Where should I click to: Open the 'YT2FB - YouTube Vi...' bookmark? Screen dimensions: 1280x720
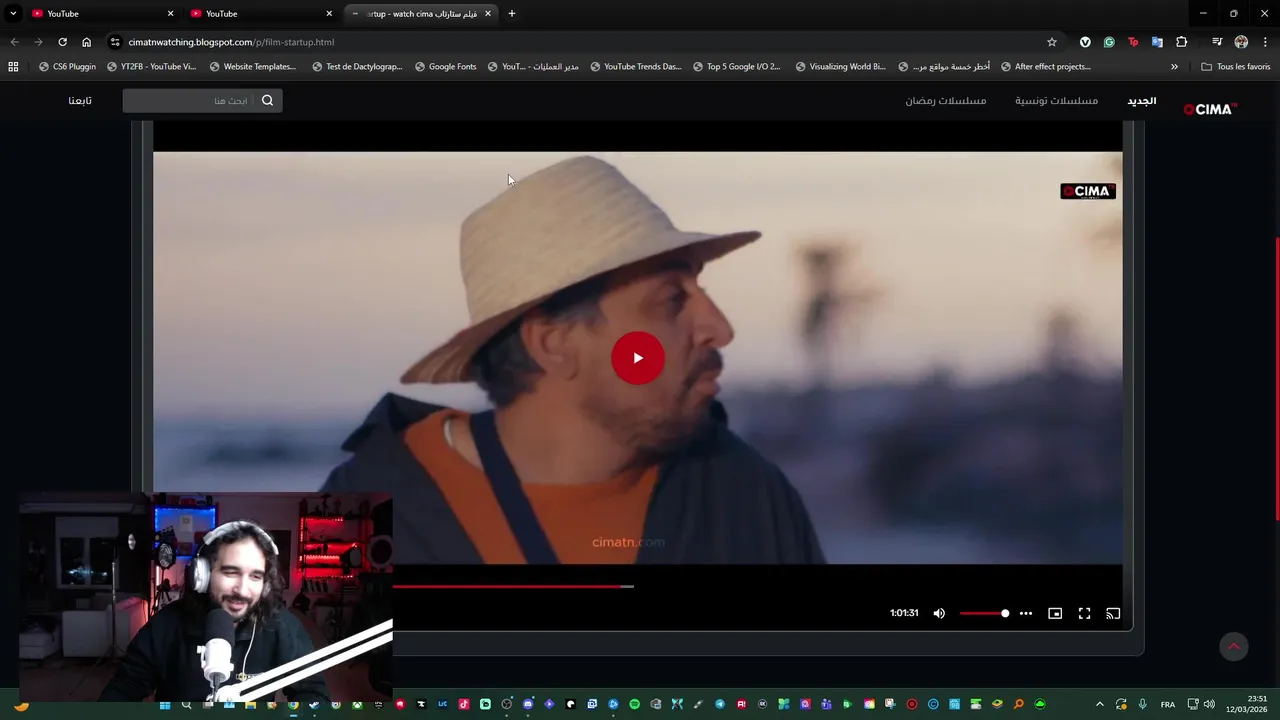151,66
